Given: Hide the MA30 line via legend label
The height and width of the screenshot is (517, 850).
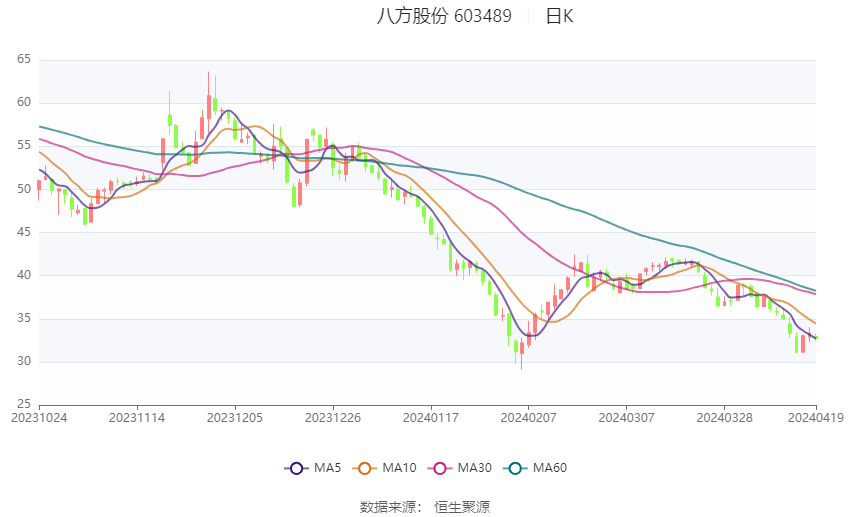Looking at the screenshot, I should pos(474,468).
